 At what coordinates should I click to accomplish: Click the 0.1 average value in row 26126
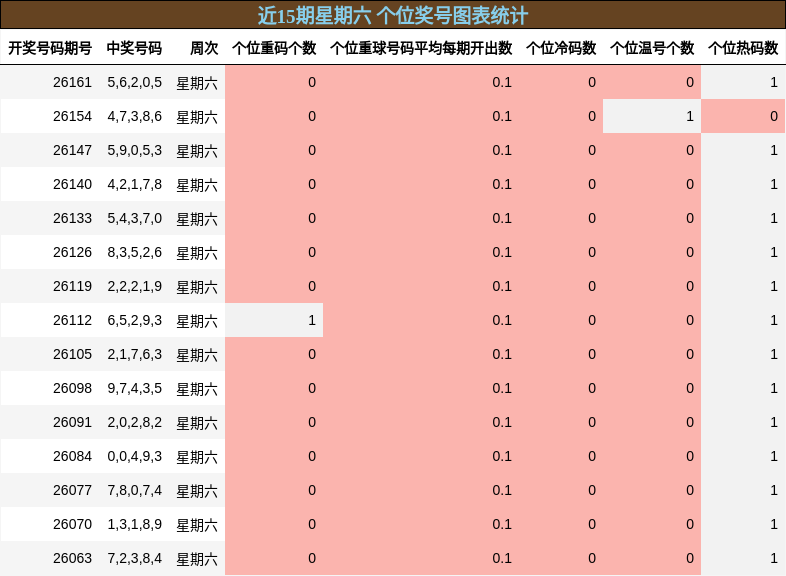pos(502,252)
